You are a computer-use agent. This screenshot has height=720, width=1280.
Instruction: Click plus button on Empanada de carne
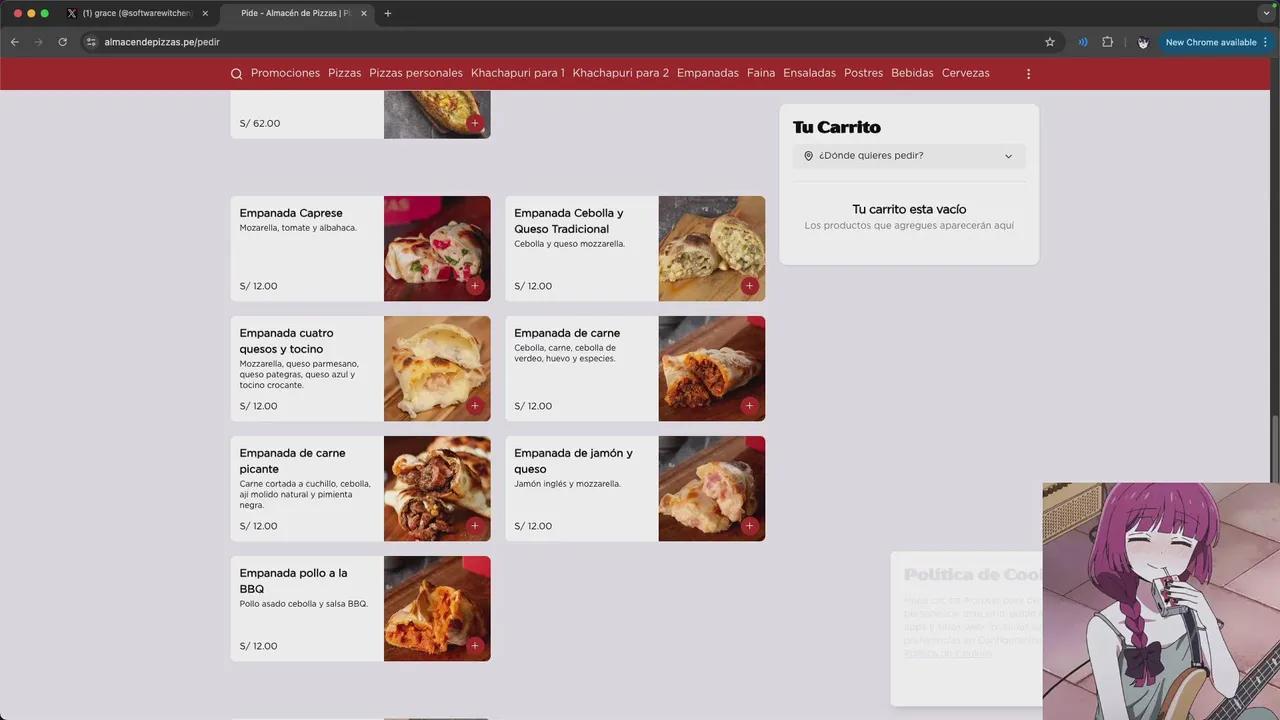tap(749, 406)
